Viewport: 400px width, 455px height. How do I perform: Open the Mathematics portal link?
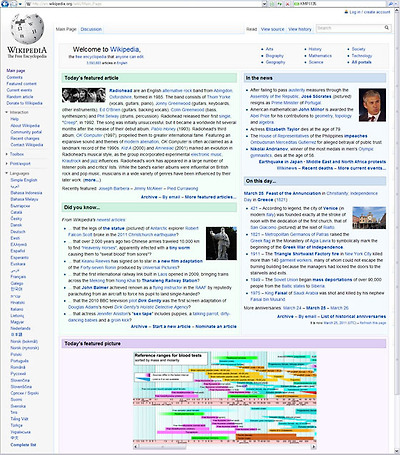pyautogui.click(x=320, y=56)
